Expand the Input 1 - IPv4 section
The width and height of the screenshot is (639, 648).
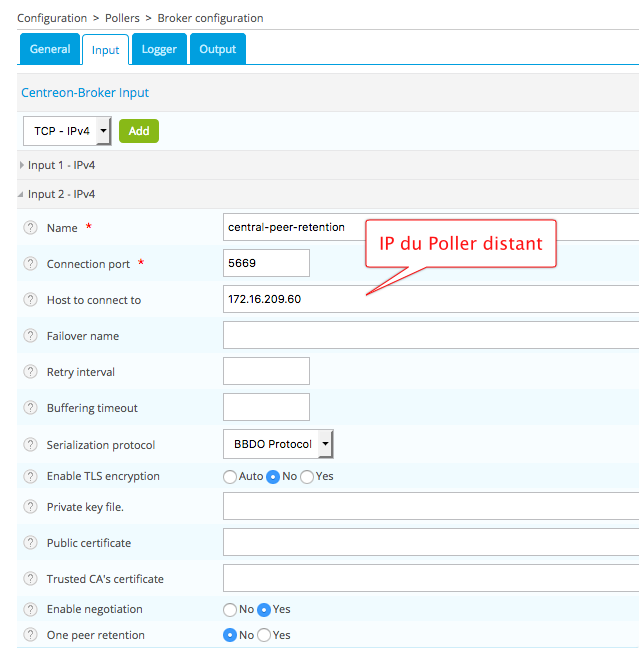(61, 165)
